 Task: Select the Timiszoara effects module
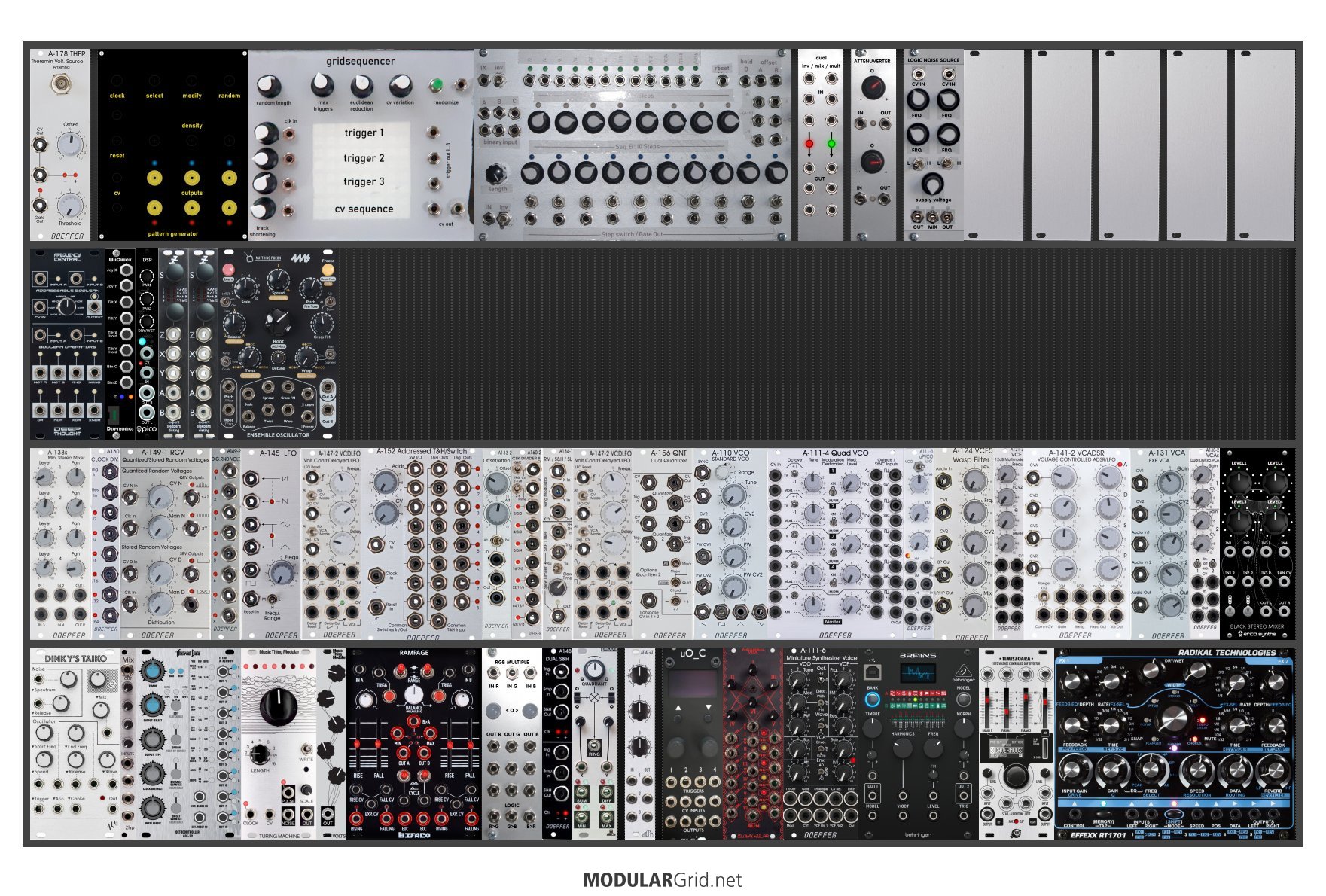[1017, 744]
